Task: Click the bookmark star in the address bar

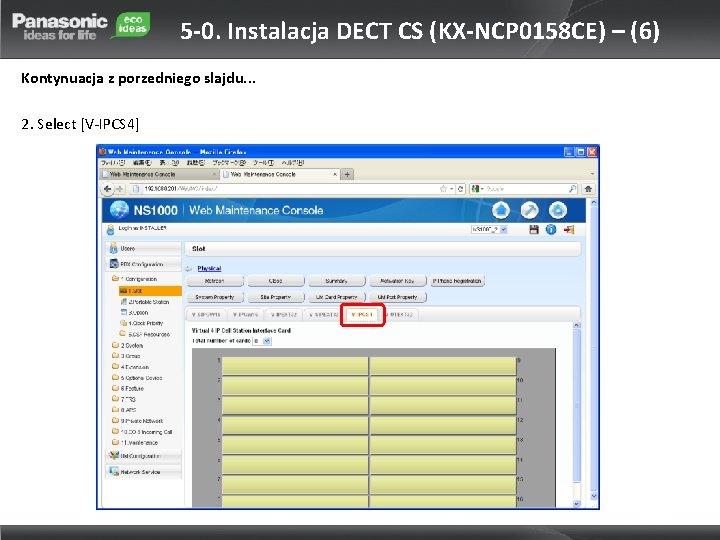Action: click(443, 189)
